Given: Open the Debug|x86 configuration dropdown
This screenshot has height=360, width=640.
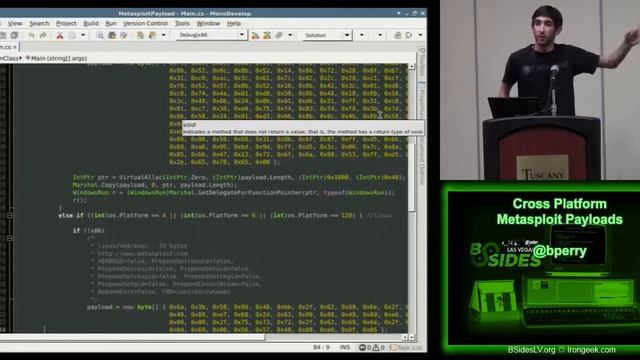Looking at the screenshot, I should 211,35.
